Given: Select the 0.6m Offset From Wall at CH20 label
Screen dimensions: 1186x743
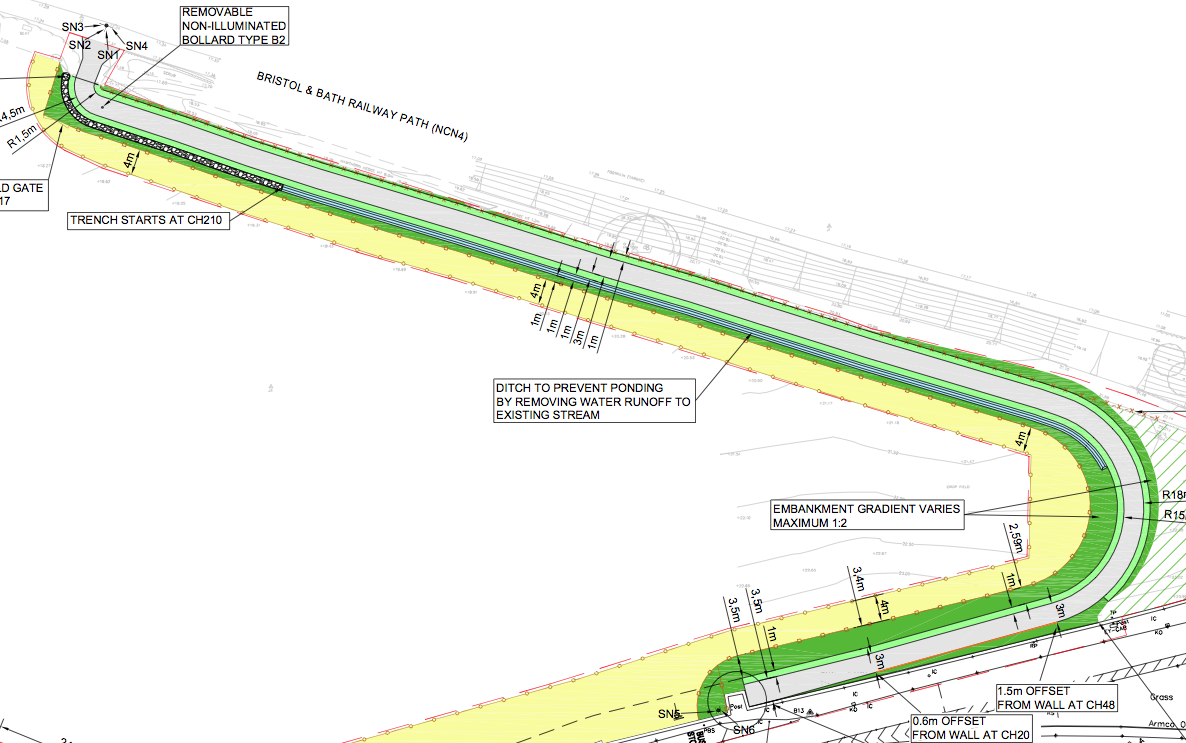Looking at the screenshot, I should click(969, 727).
